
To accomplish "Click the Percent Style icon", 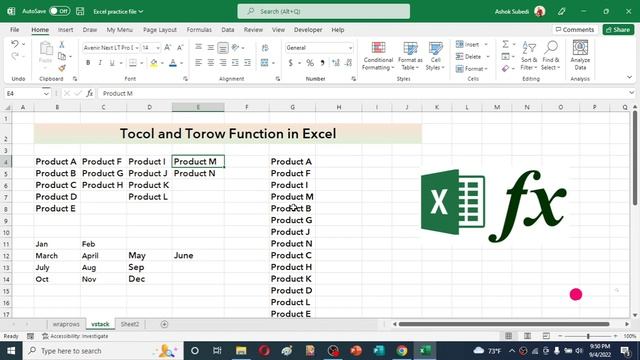I will [x=310, y=63].
